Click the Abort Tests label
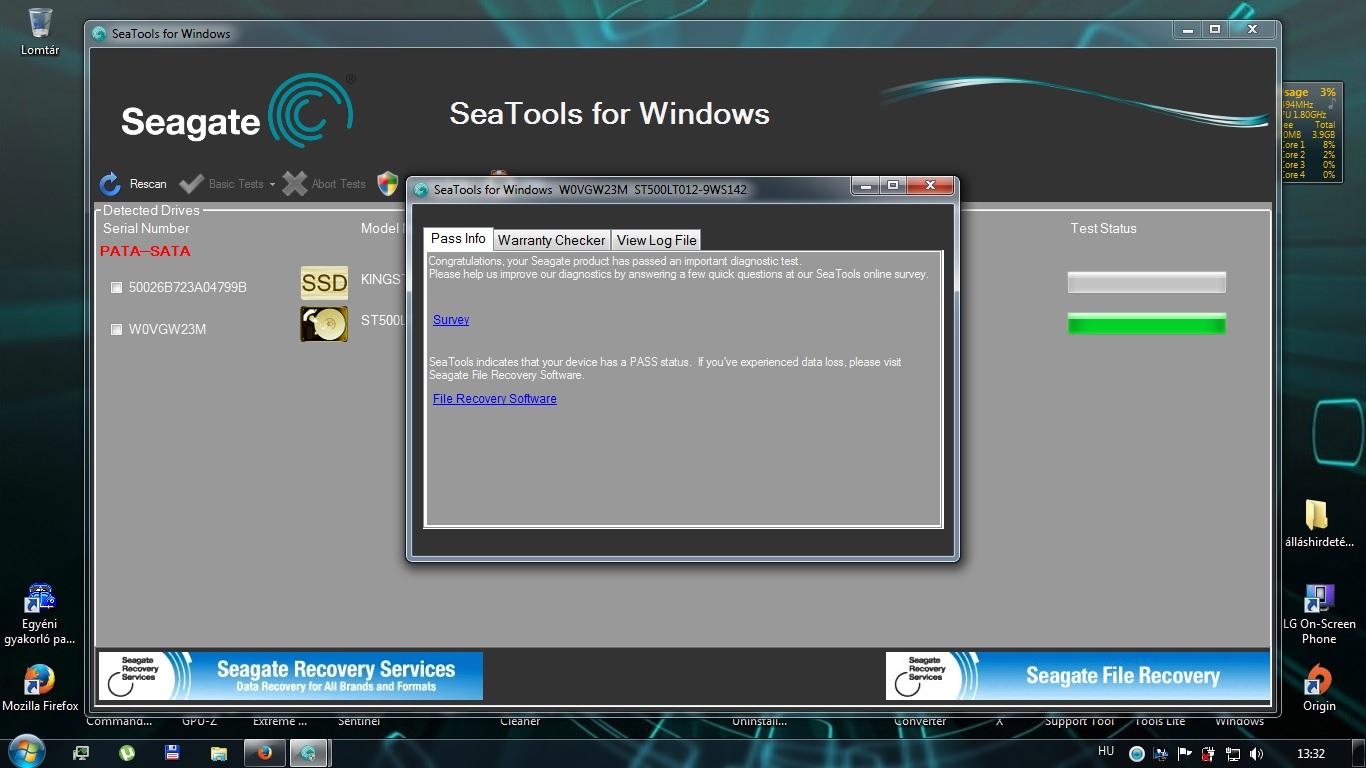 [x=338, y=184]
